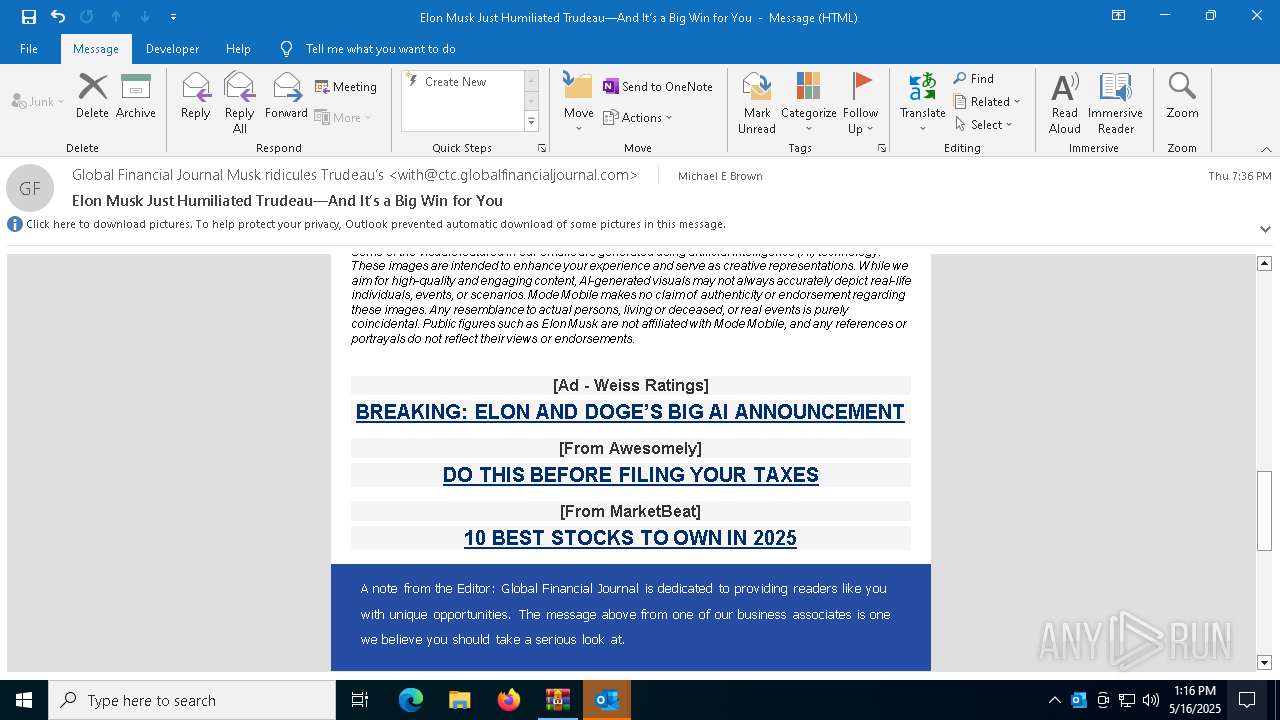
Task: Open the Actions dropdown
Action: point(638,117)
